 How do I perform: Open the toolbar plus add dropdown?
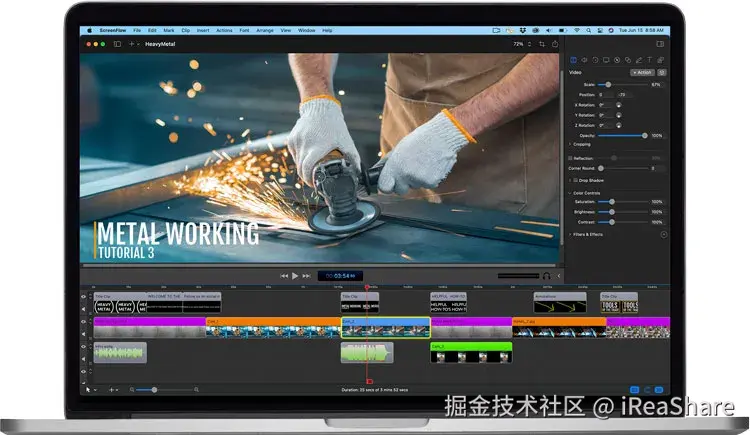point(134,44)
